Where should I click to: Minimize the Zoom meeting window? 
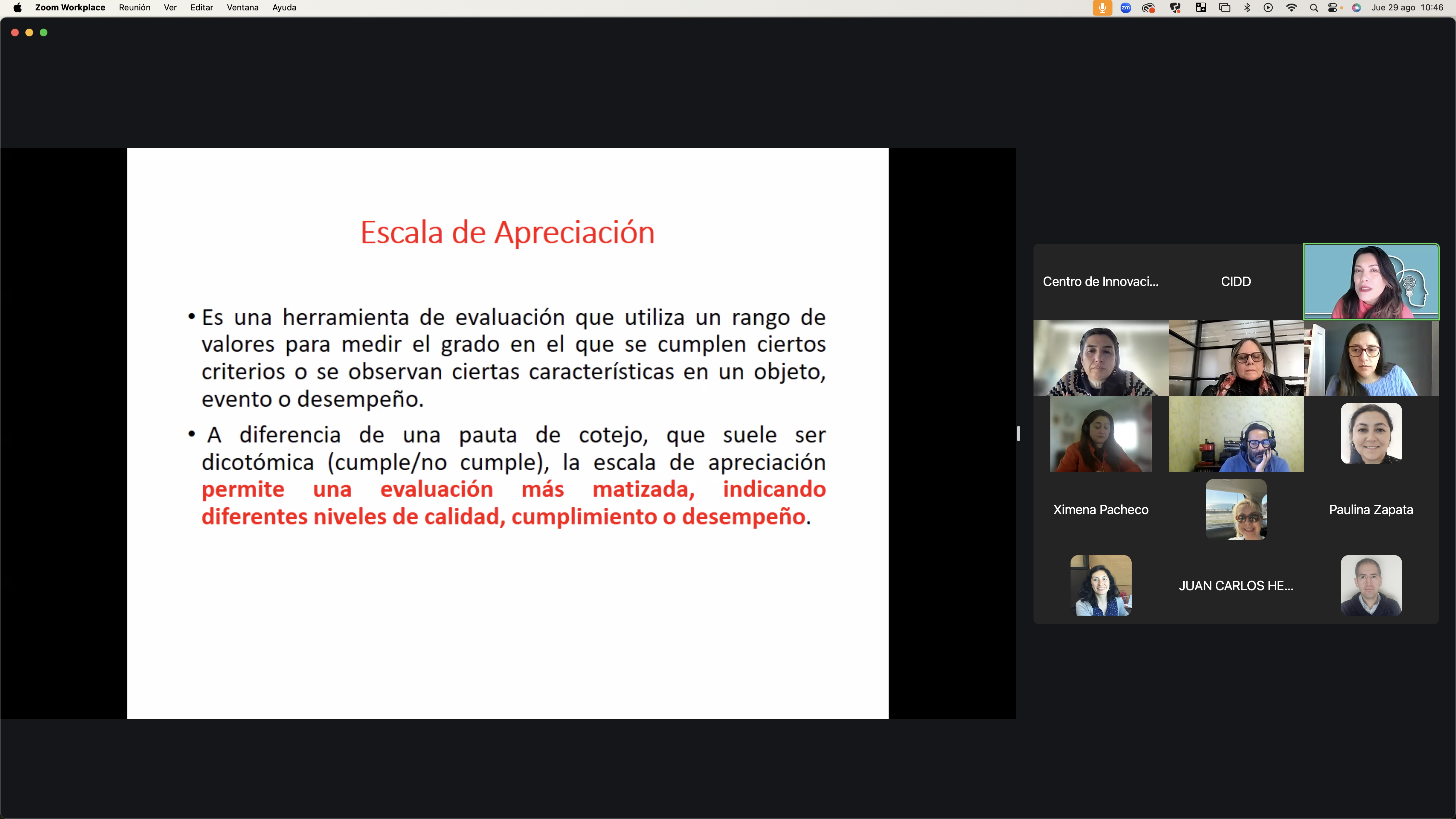click(x=29, y=33)
